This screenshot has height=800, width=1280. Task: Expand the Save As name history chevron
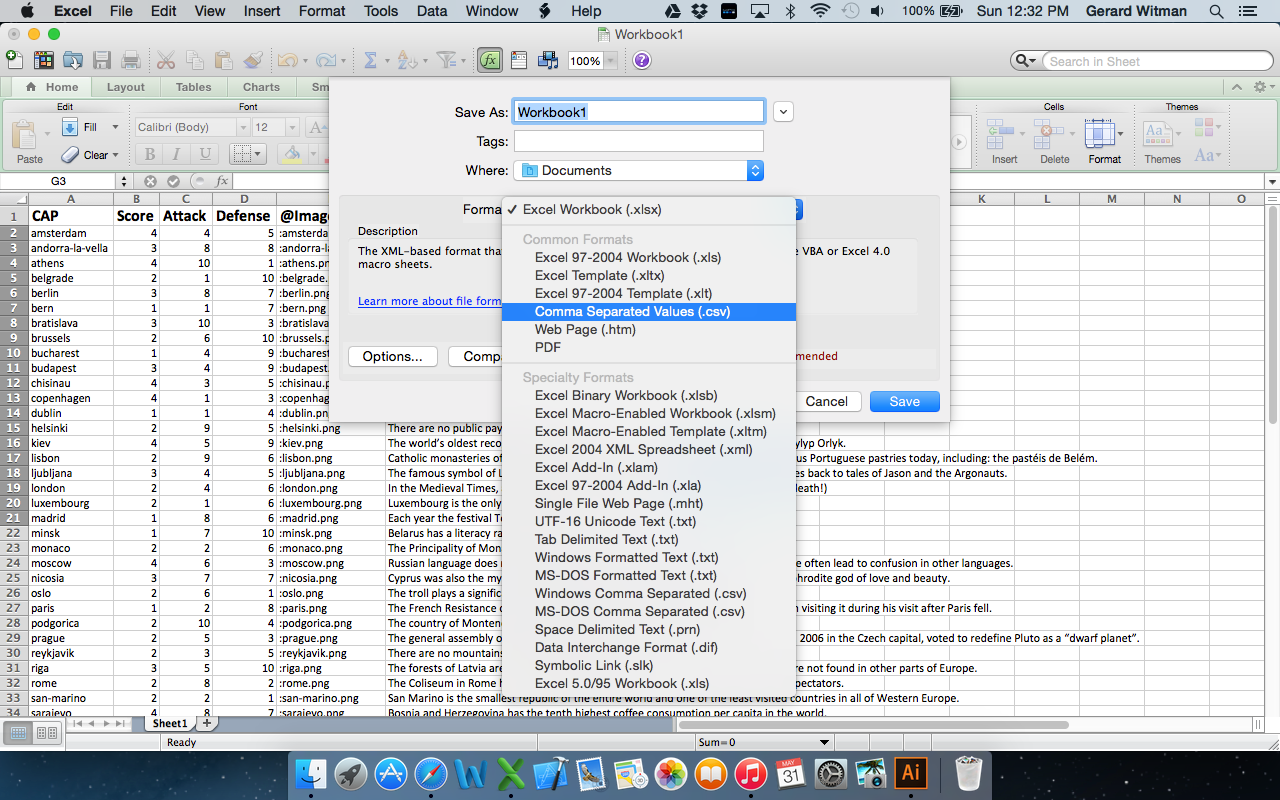pyautogui.click(x=783, y=111)
